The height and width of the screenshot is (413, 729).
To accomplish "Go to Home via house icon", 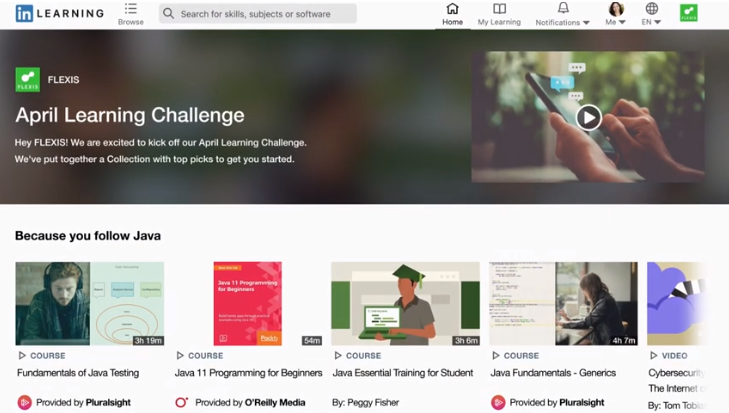I will [452, 8].
